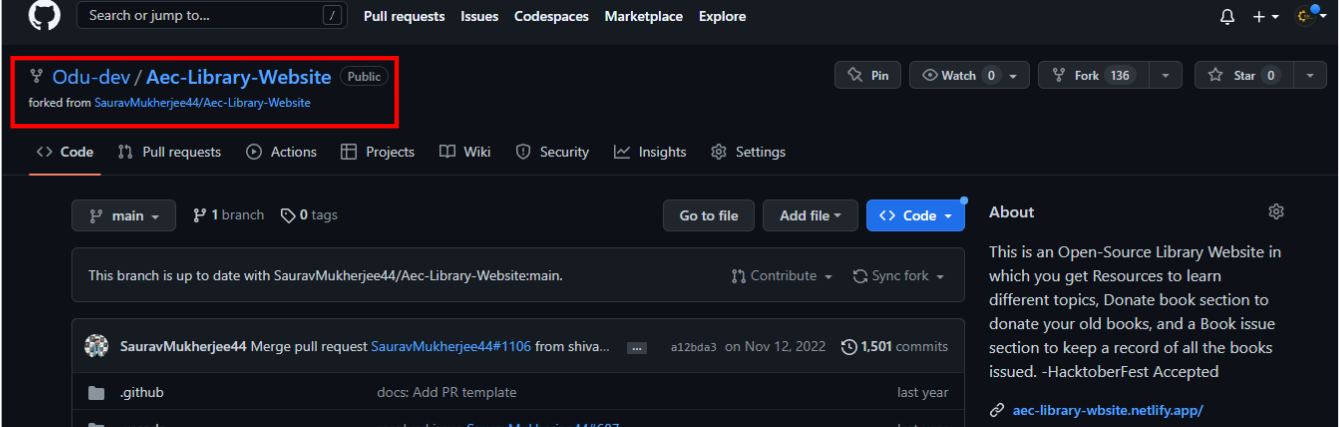Switch to the Security tab
This screenshot has height=427, width=1339.
(x=552, y=152)
